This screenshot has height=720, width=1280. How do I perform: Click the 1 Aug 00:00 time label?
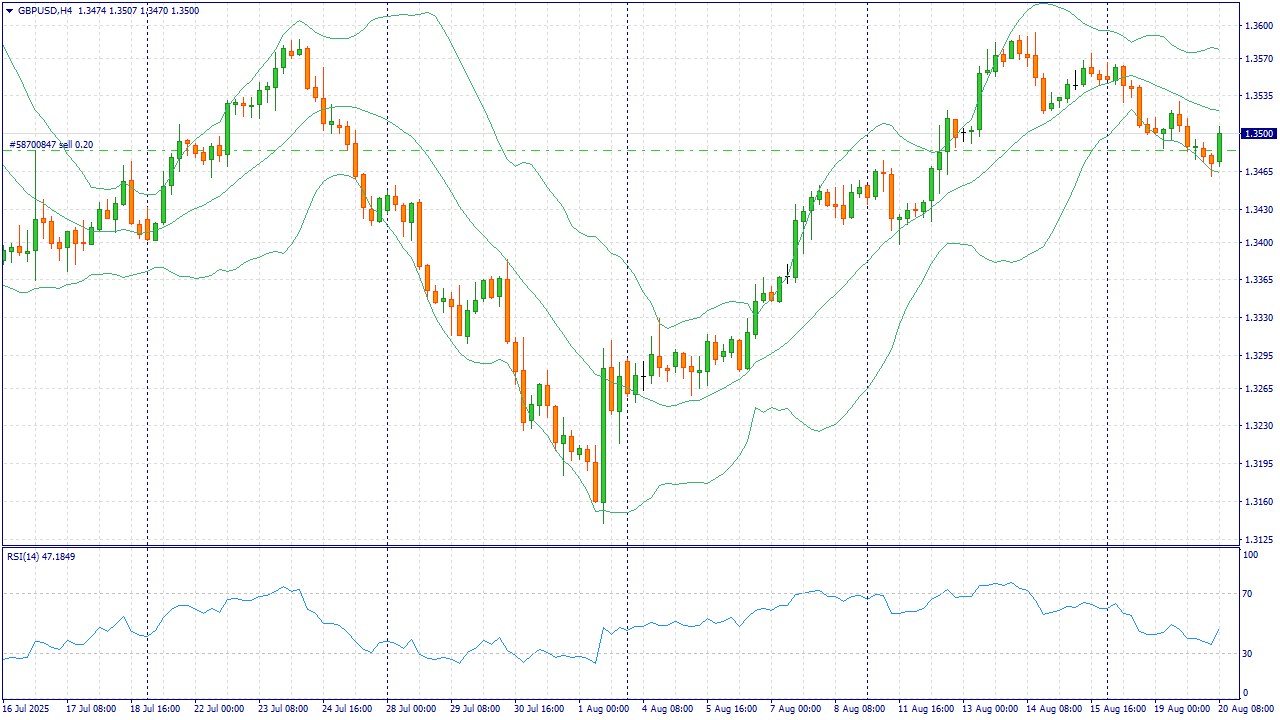coord(603,709)
